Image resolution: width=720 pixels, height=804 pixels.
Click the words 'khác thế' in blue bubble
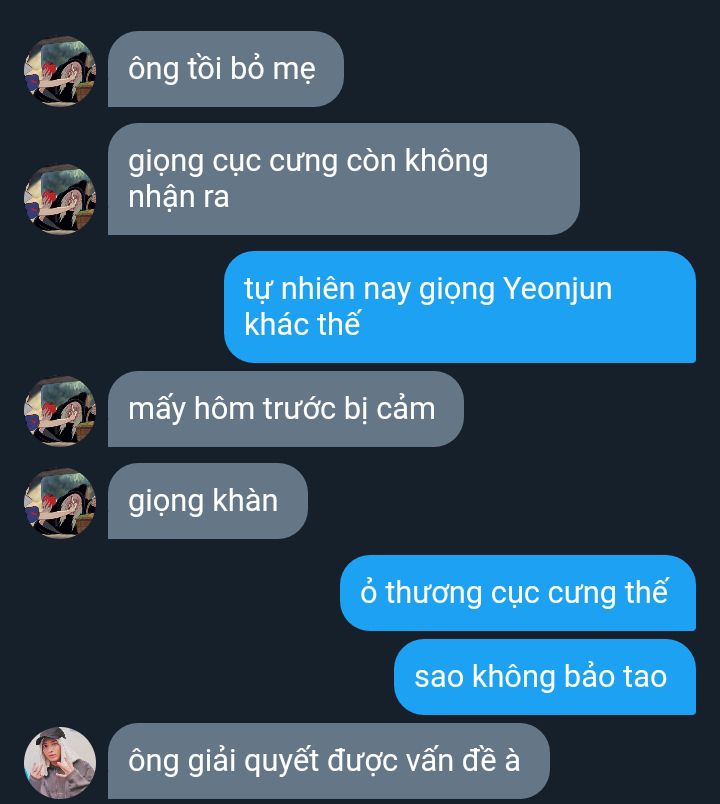(x=302, y=324)
